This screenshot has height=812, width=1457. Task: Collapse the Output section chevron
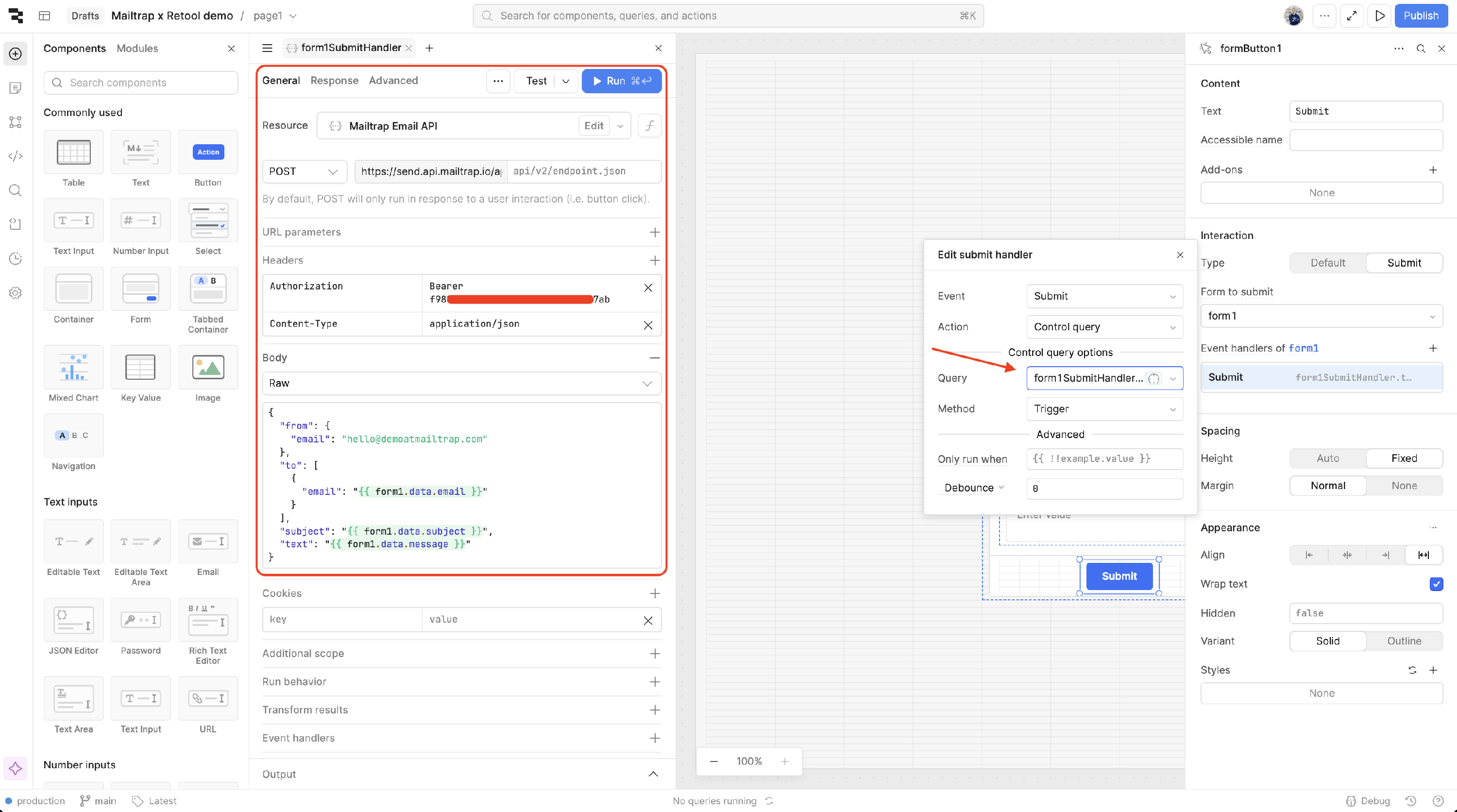[x=653, y=774]
